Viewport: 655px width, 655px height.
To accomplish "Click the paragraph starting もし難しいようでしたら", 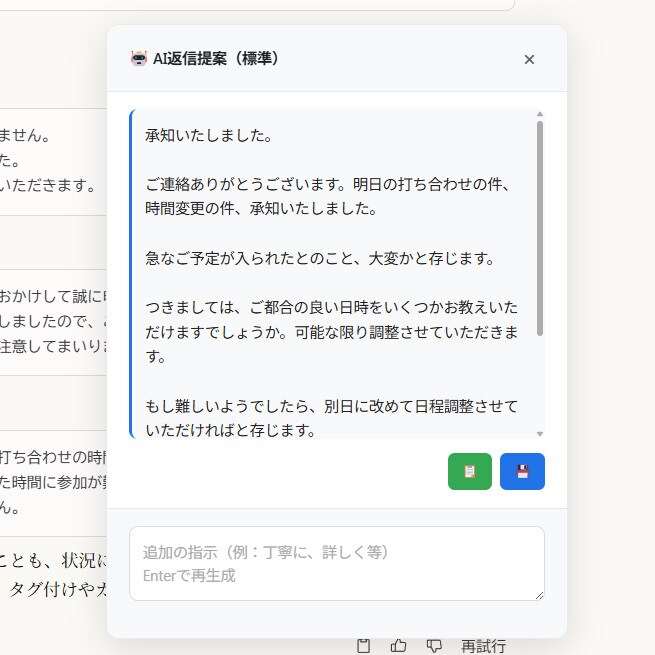I will [332, 418].
